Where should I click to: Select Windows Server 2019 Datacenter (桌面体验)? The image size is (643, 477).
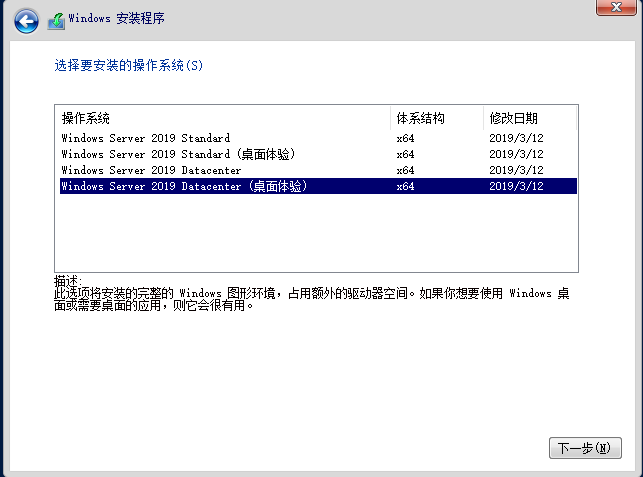[x=318, y=186]
